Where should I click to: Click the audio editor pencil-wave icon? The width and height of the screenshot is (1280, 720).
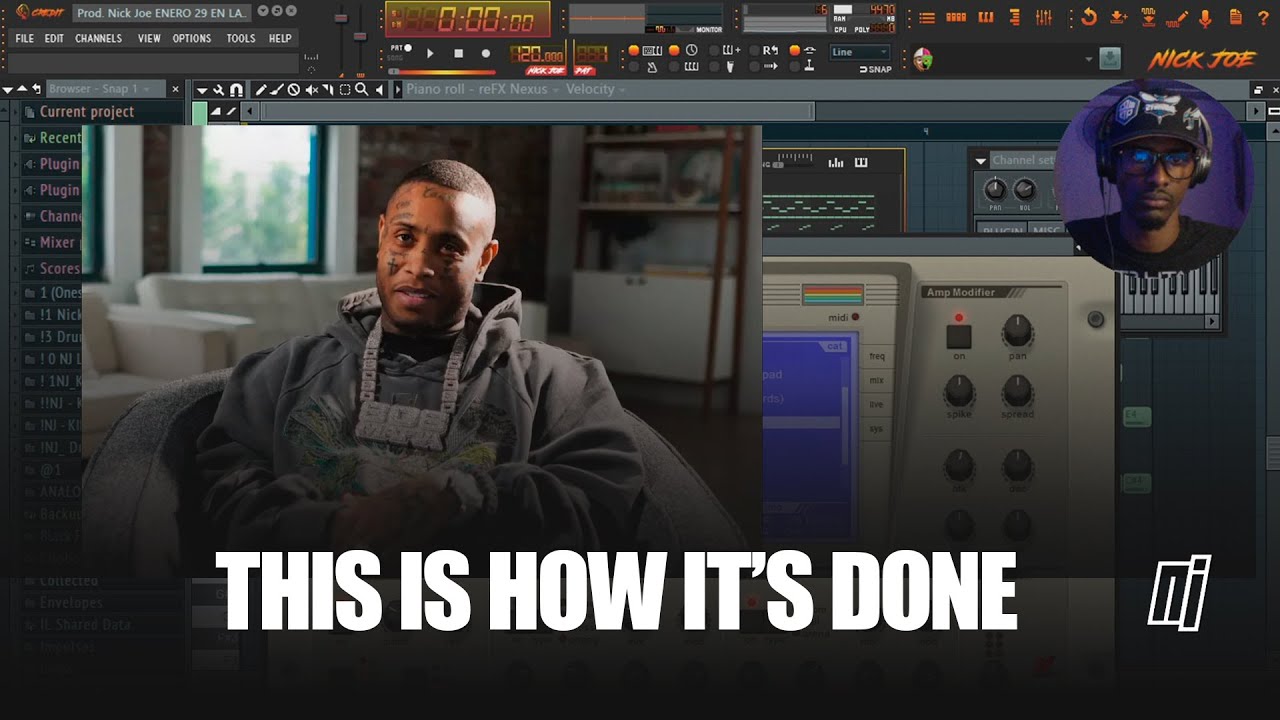(1178, 18)
